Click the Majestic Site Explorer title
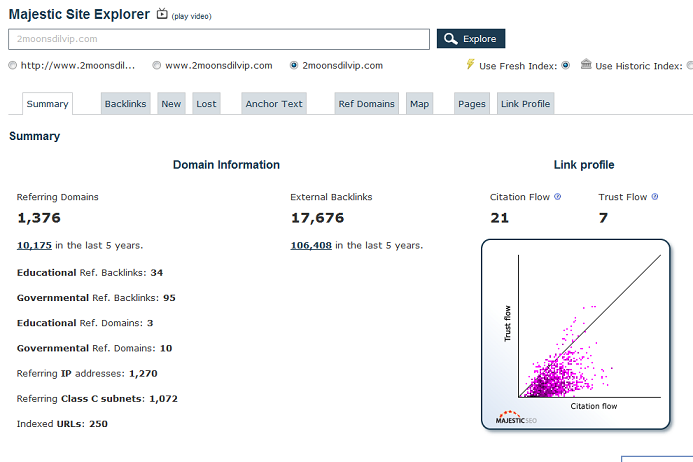 tap(79, 14)
